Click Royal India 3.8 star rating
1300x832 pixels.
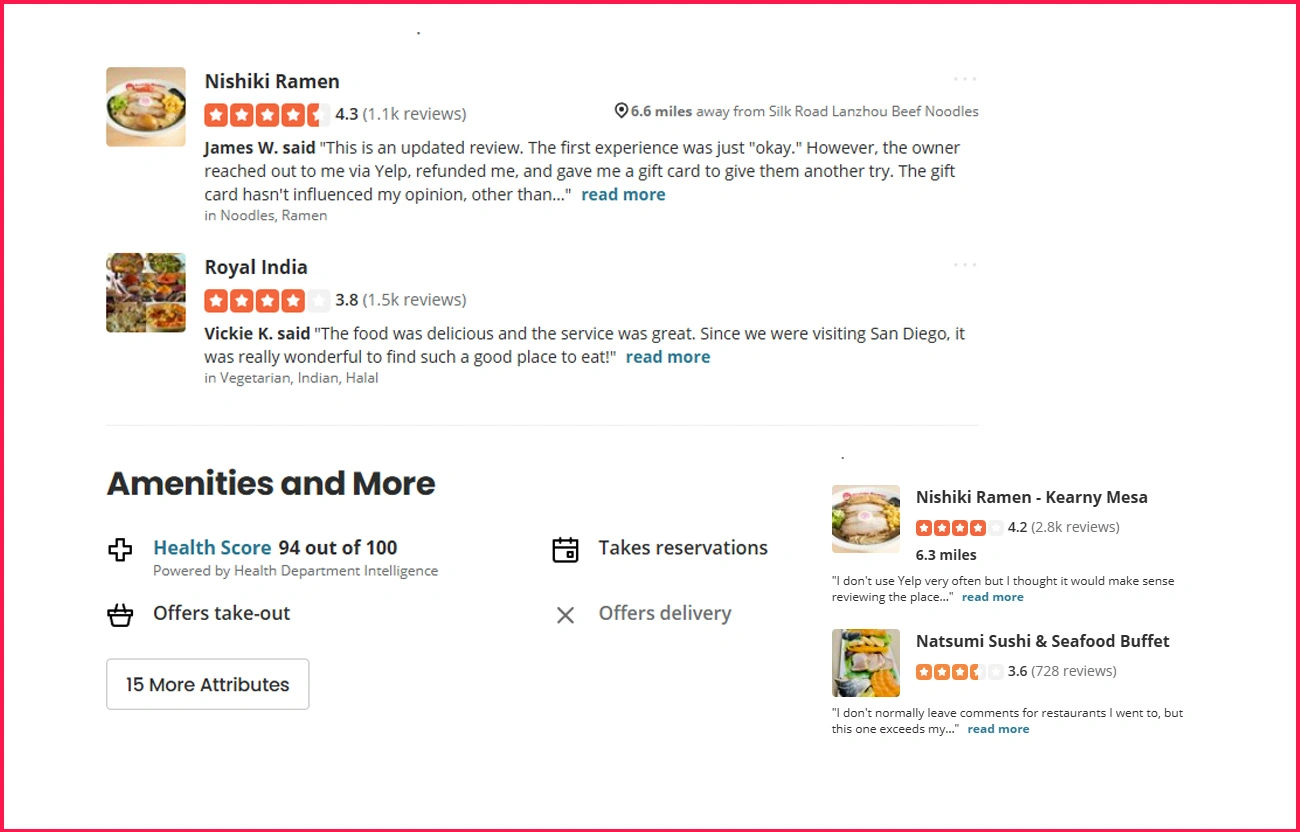pyautogui.click(x=267, y=301)
